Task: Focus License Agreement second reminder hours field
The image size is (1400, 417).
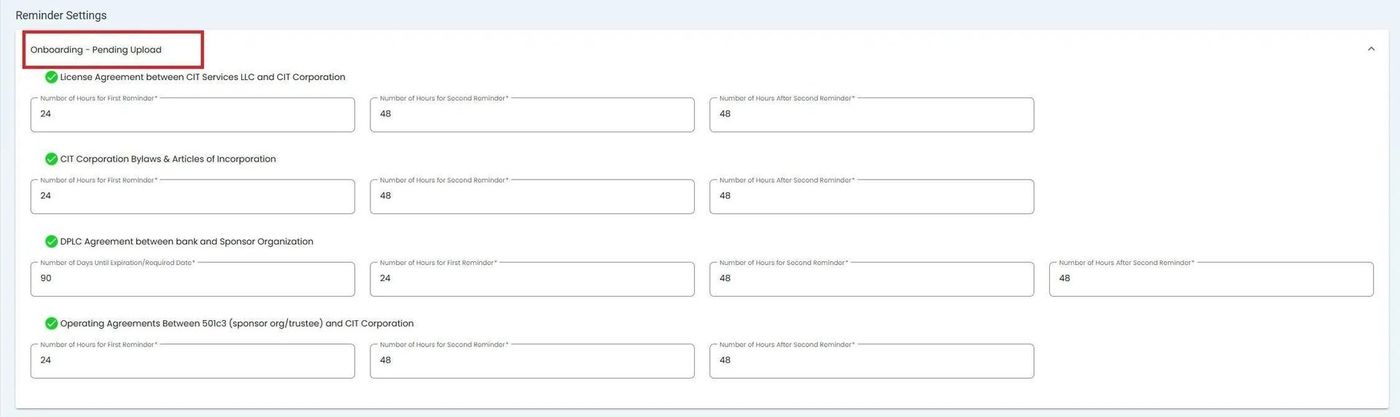Action: click(531, 115)
